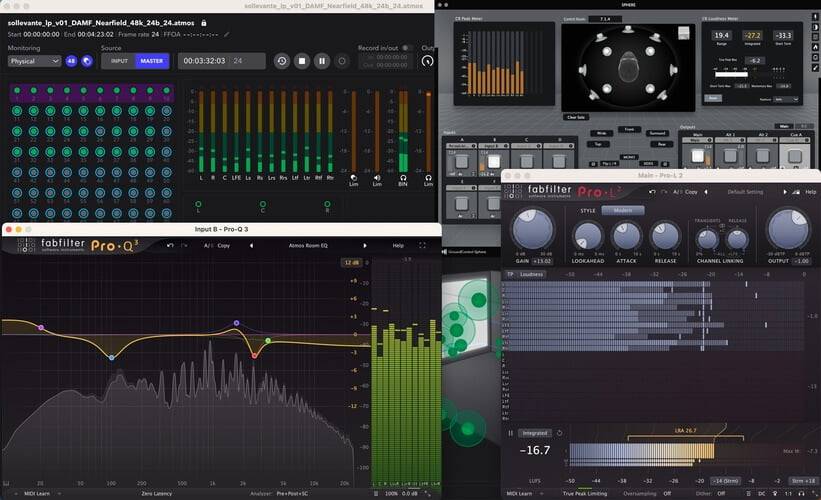Toggle object indicator 10 in the purple row
This screenshot has width=821, height=500.
(x=167, y=91)
